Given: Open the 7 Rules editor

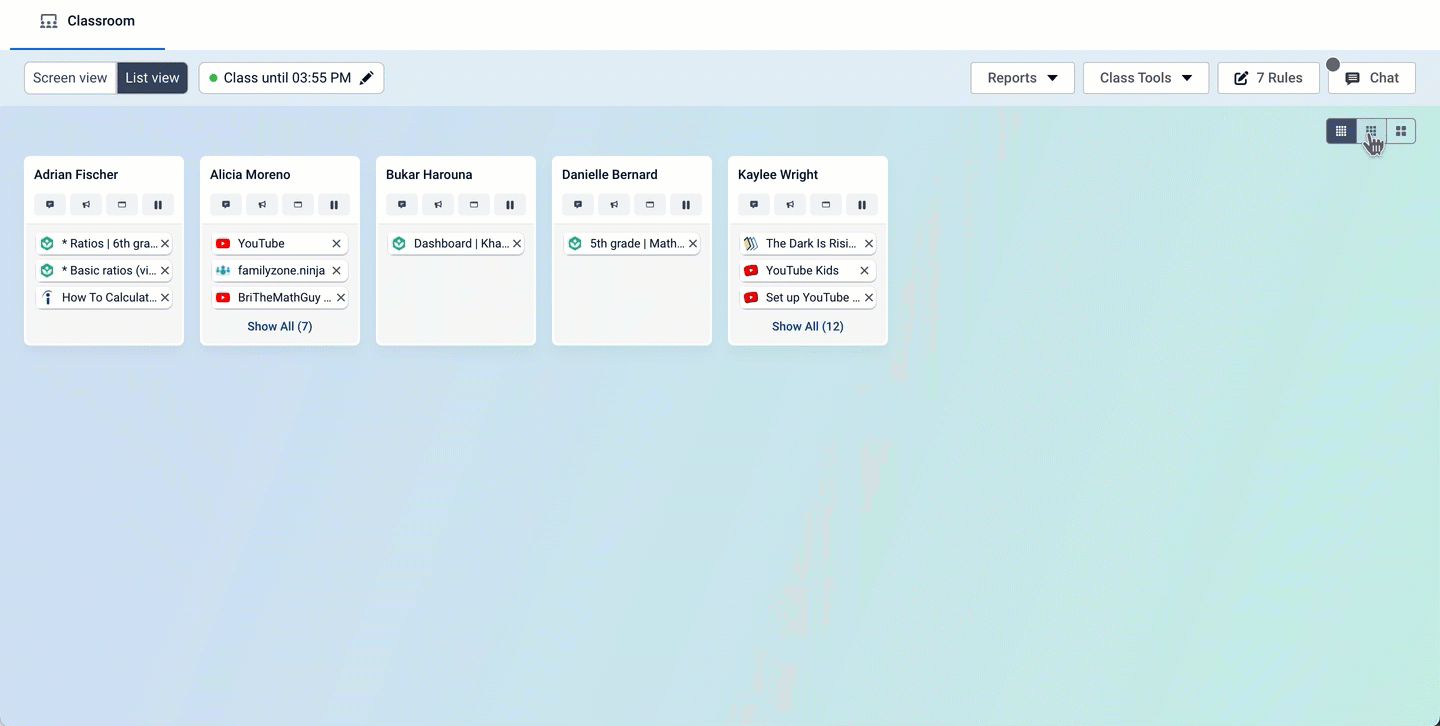Looking at the screenshot, I should (1268, 78).
